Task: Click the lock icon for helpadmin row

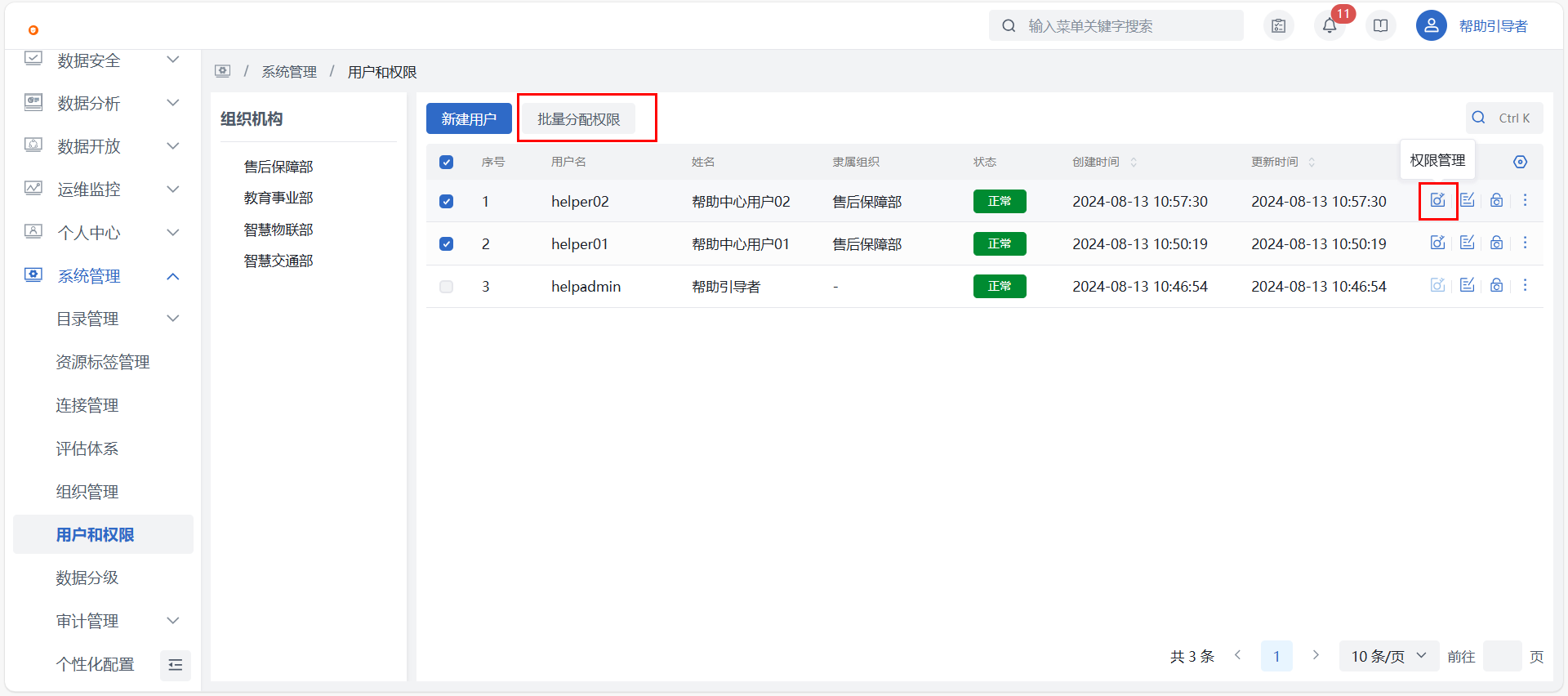Action: click(x=1496, y=286)
